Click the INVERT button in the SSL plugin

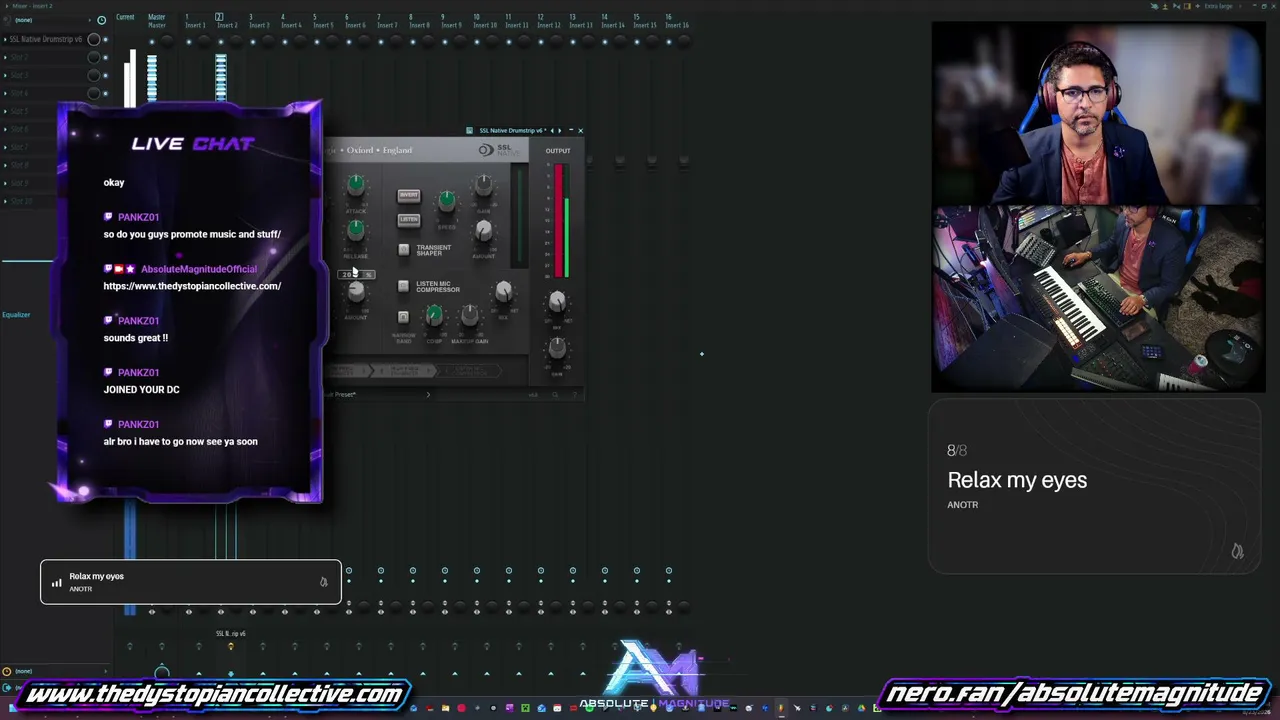409,195
